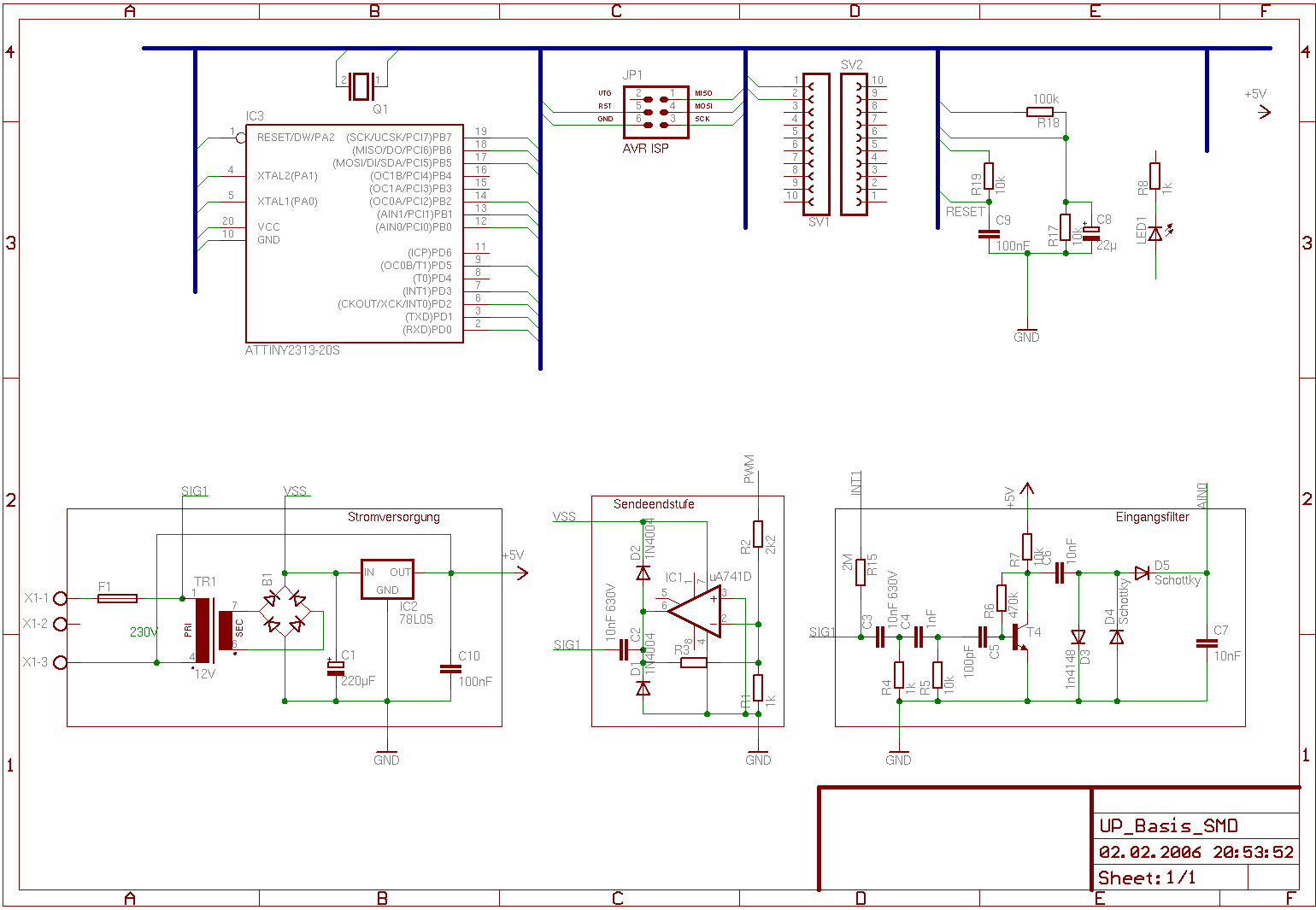Viewport: 1316px width, 910px height.
Task: Select the X1-2 terminal circle
Action: [x=61, y=624]
